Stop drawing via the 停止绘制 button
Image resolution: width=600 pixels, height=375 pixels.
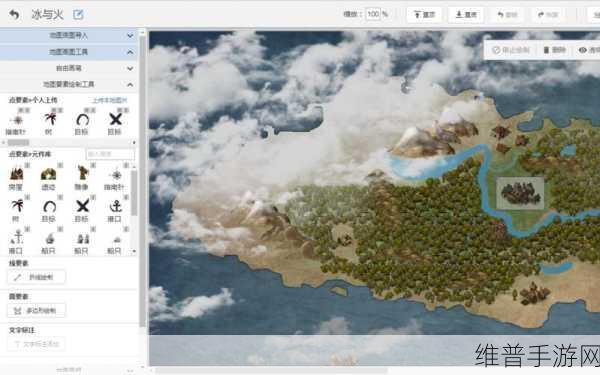[x=511, y=50]
